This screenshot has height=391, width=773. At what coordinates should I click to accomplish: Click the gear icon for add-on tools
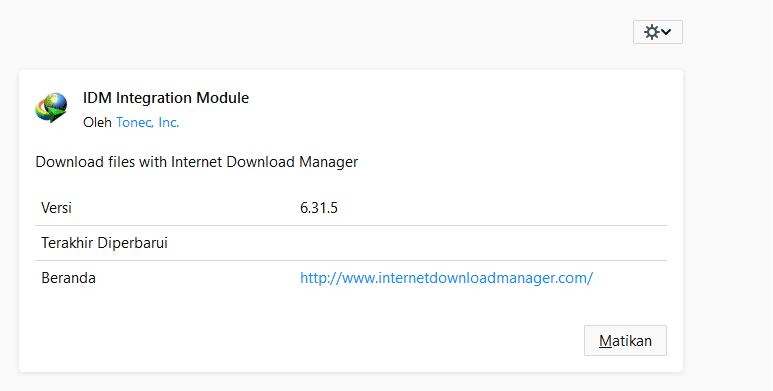(x=652, y=32)
